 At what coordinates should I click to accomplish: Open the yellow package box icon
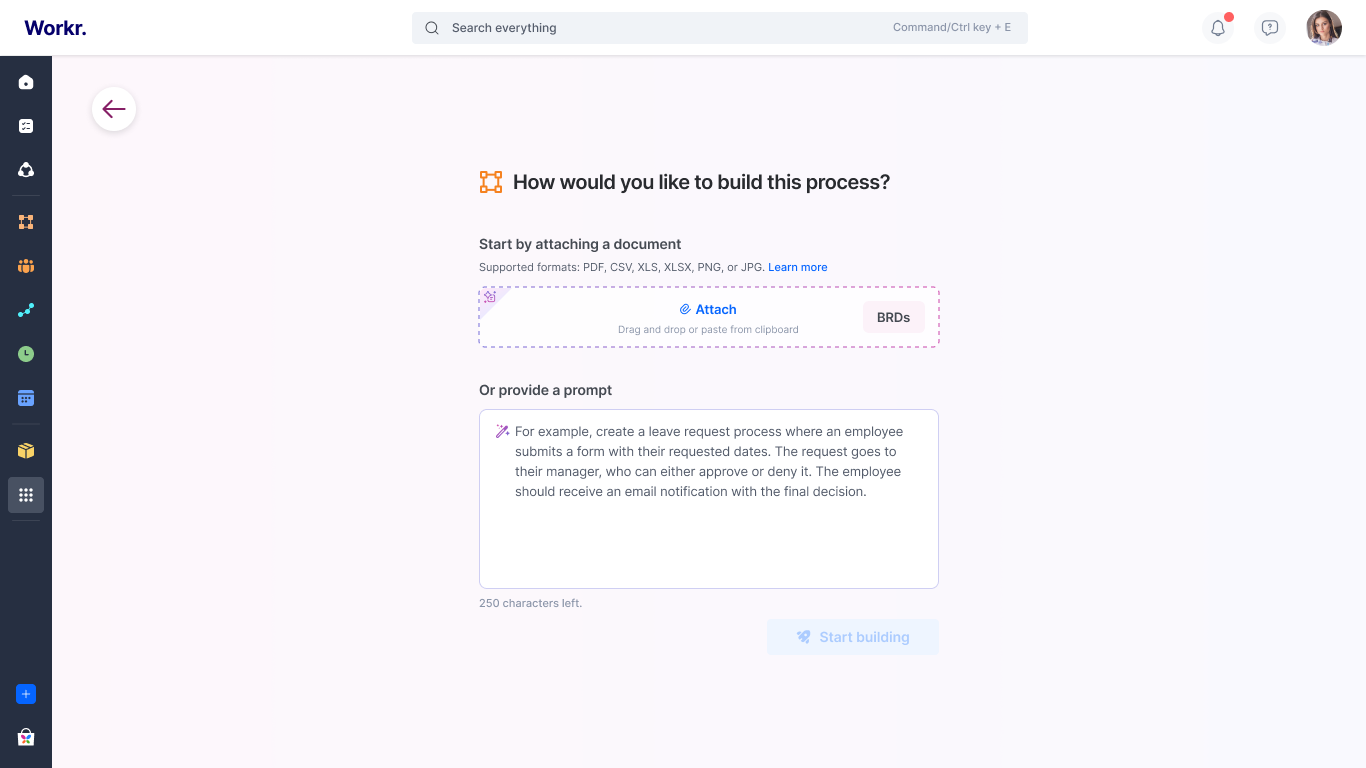click(26, 451)
